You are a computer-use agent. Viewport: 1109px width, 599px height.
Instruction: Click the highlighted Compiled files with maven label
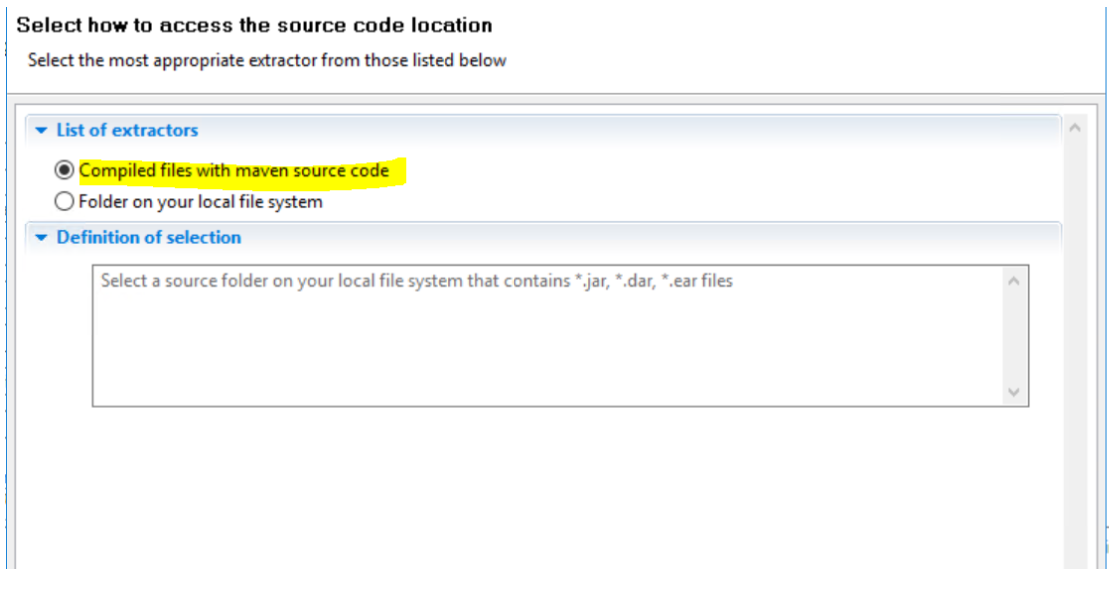pyautogui.click(x=234, y=170)
